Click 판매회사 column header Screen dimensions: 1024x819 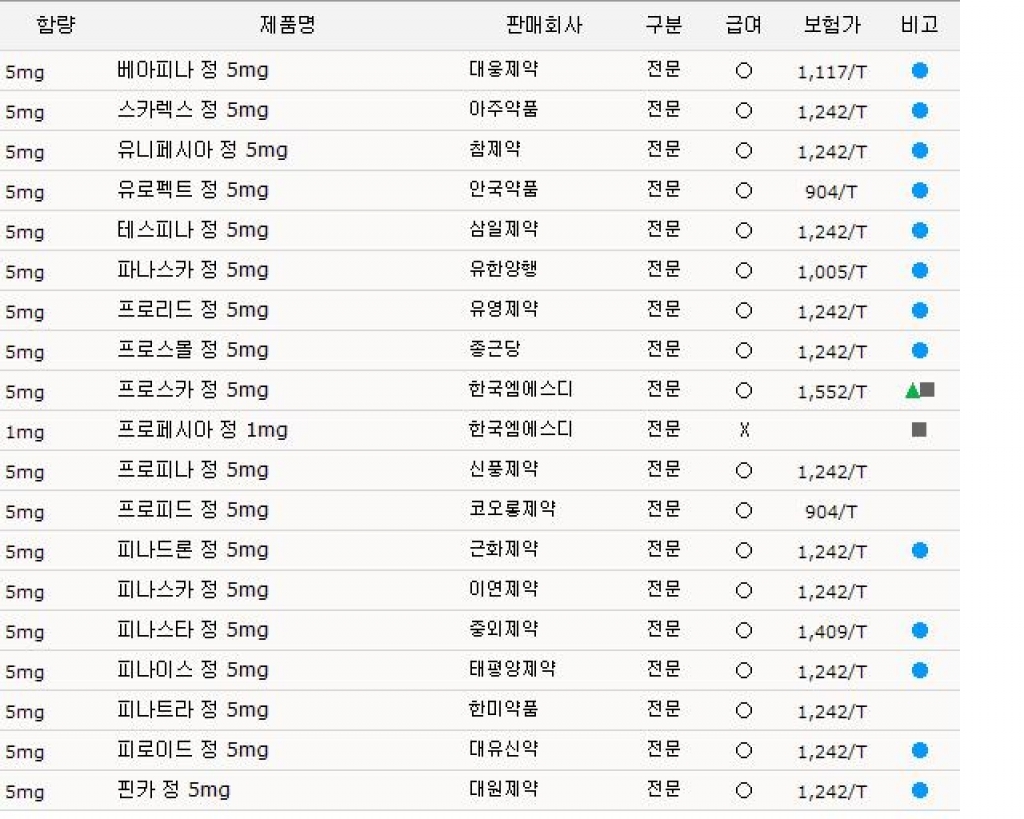click(x=543, y=25)
